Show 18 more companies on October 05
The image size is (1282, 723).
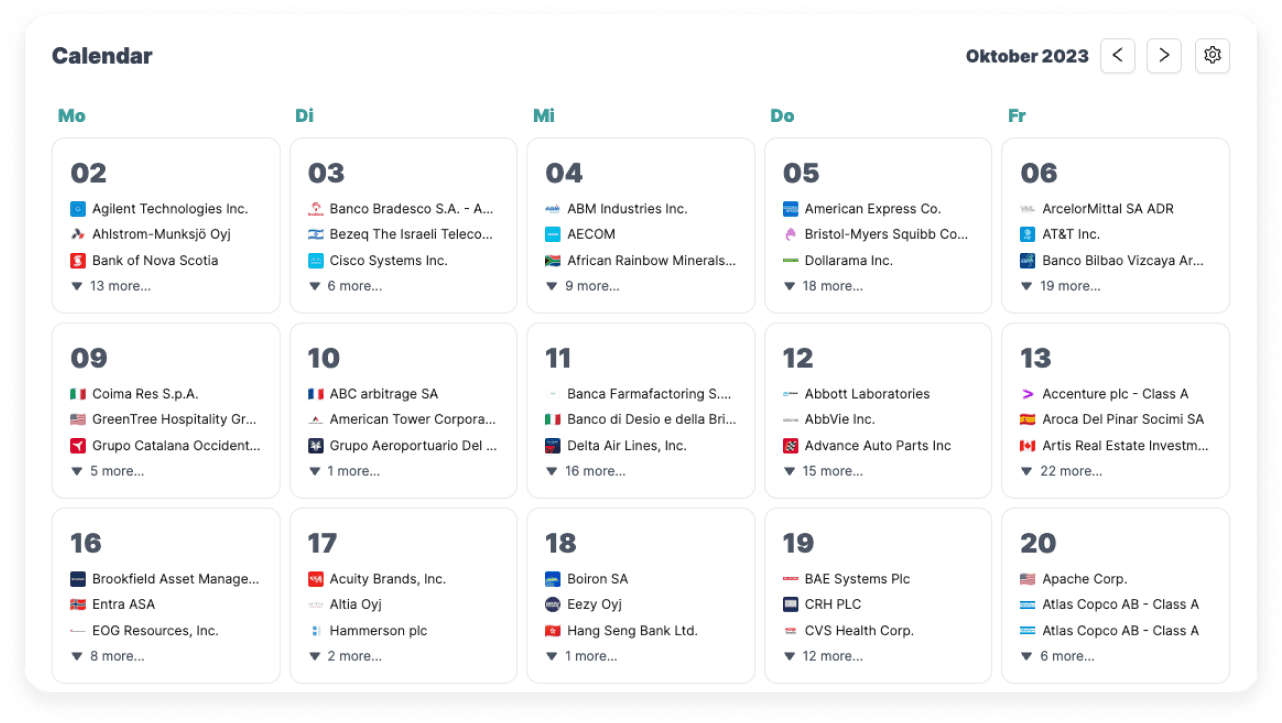823,286
